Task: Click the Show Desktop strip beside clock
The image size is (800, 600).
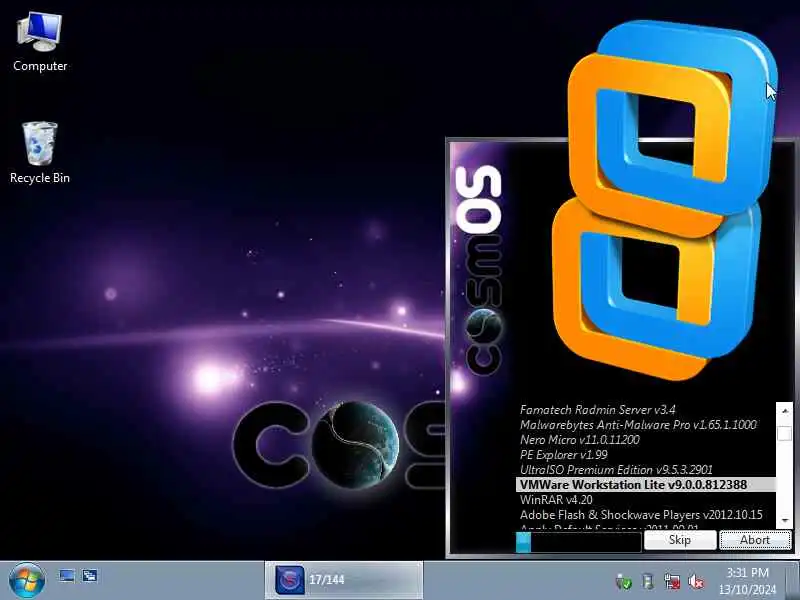Action: (x=793, y=581)
